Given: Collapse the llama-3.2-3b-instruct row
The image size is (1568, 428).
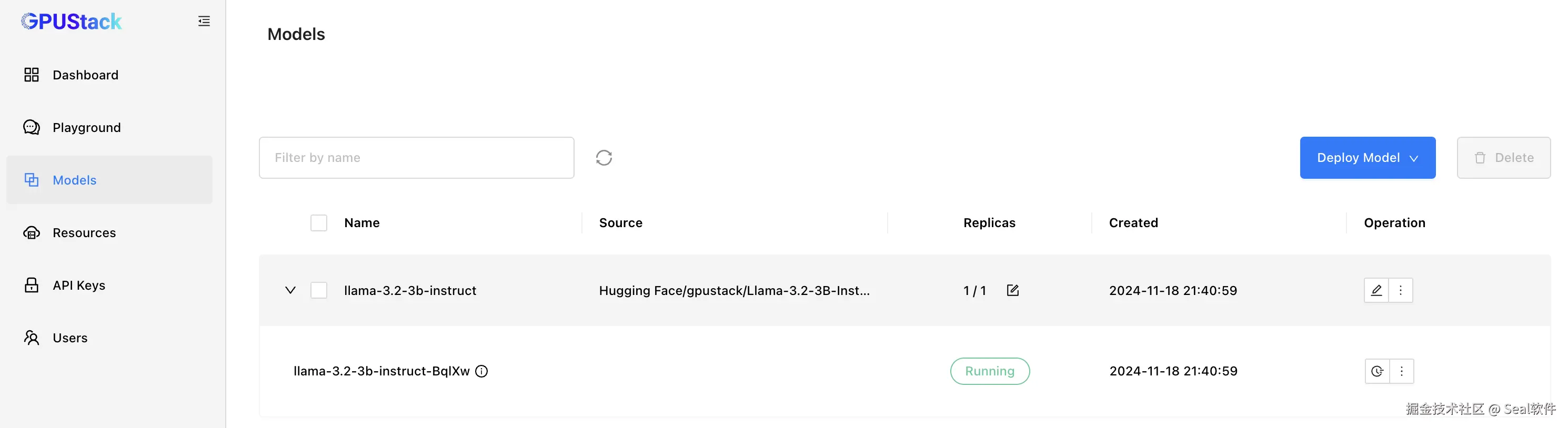Looking at the screenshot, I should pyautogui.click(x=290, y=291).
